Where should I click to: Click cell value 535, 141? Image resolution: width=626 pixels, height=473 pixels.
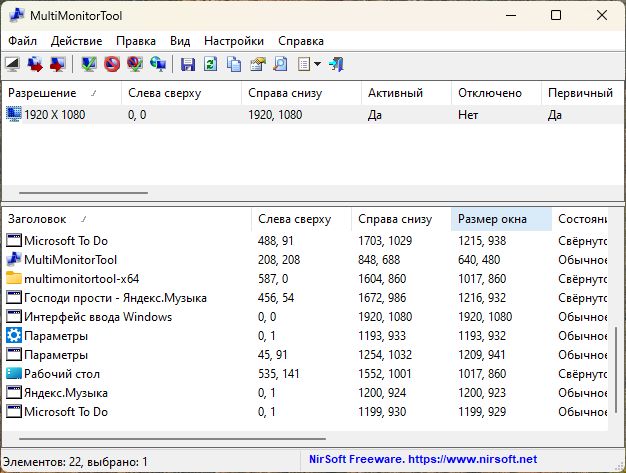click(278, 374)
